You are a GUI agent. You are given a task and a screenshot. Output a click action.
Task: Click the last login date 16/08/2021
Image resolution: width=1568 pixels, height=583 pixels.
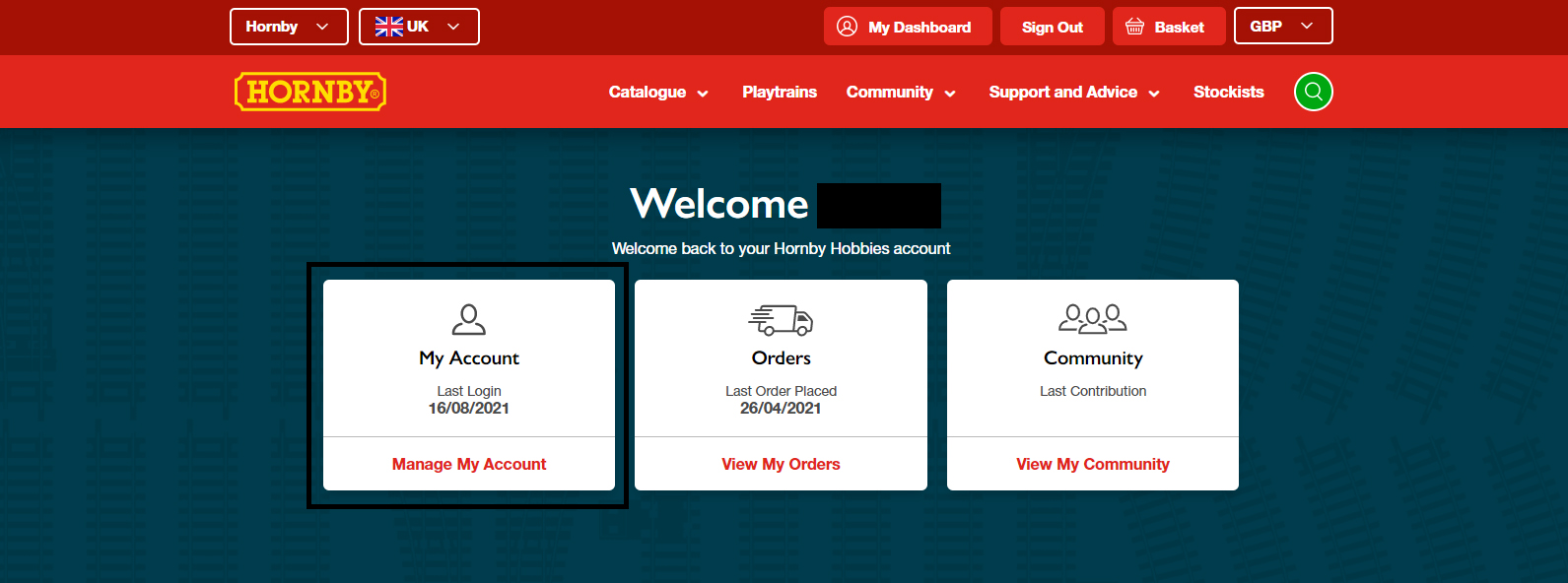(469, 408)
